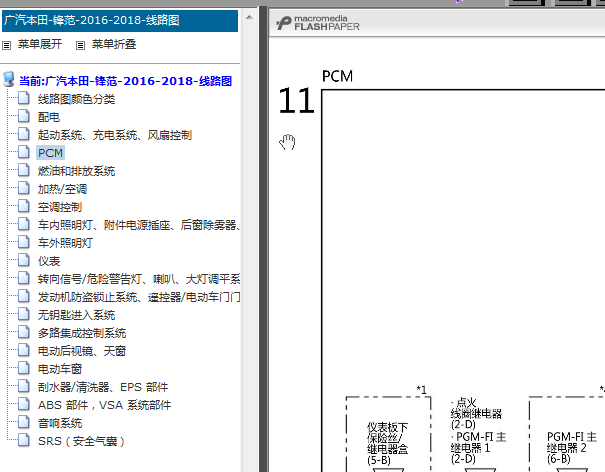Click the page icon next to 转向信号/危险警告灯
605x472 pixels.
click(x=24, y=278)
